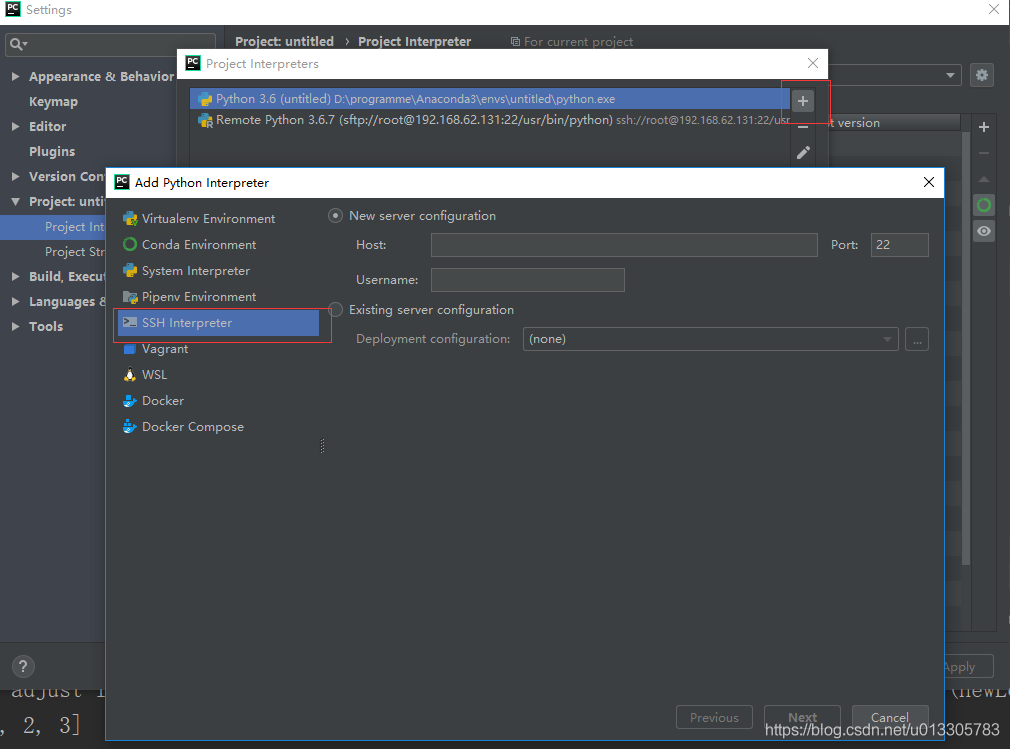The height and width of the screenshot is (749, 1010).
Task: Browse deployment configurations with ellipsis button
Action: tap(917, 339)
